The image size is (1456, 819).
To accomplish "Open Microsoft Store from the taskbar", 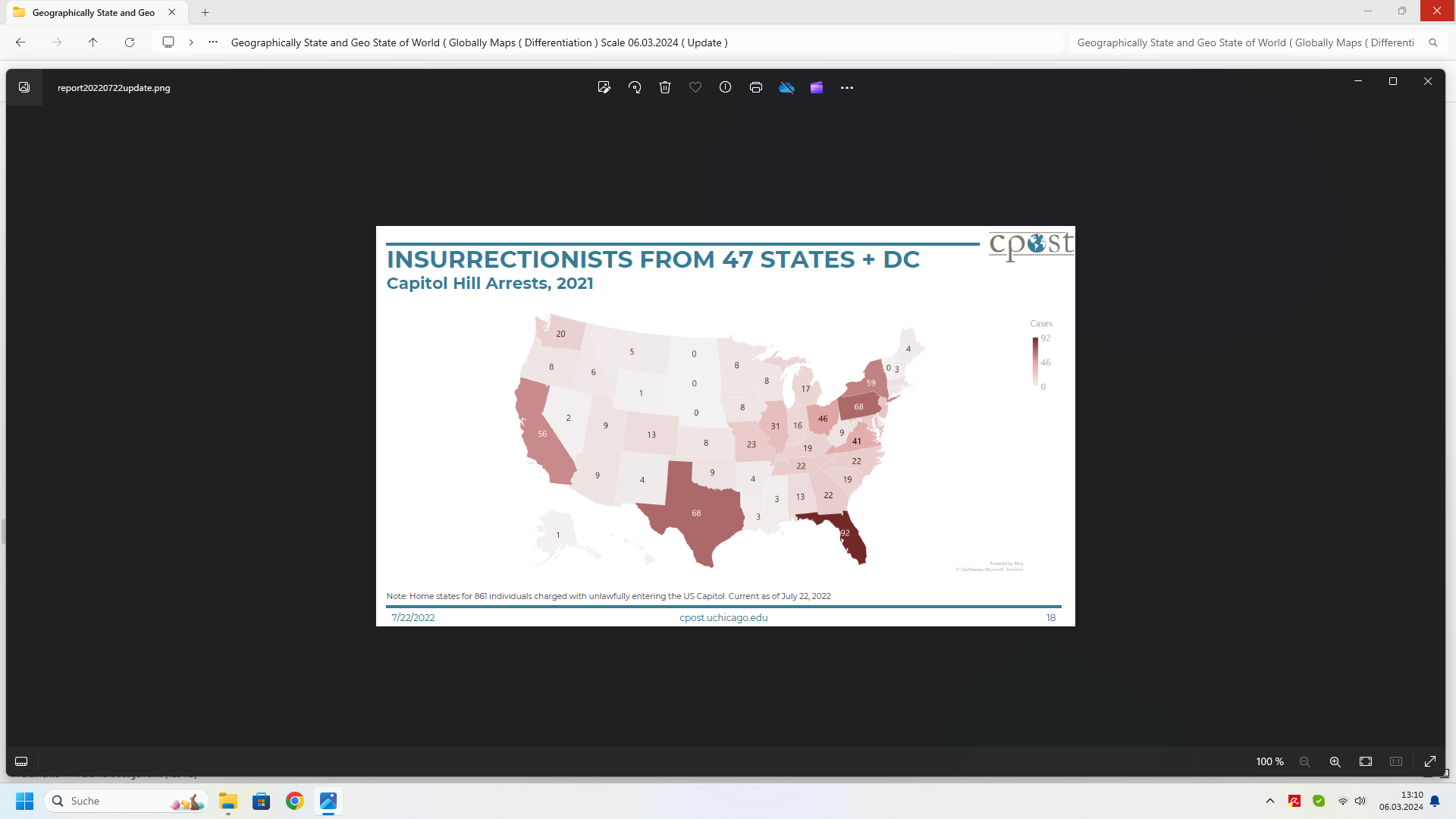I will point(262,801).
